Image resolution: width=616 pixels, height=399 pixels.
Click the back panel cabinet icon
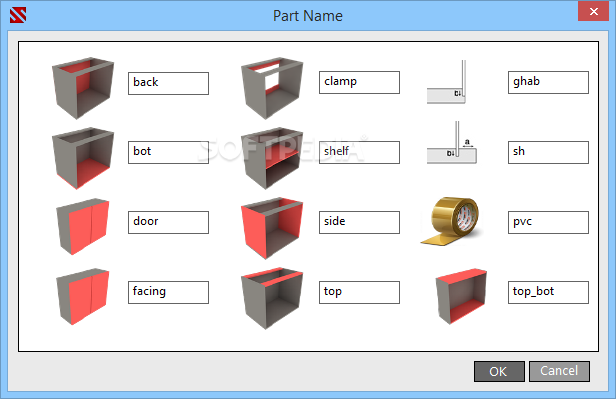click(x=83, y=88)
